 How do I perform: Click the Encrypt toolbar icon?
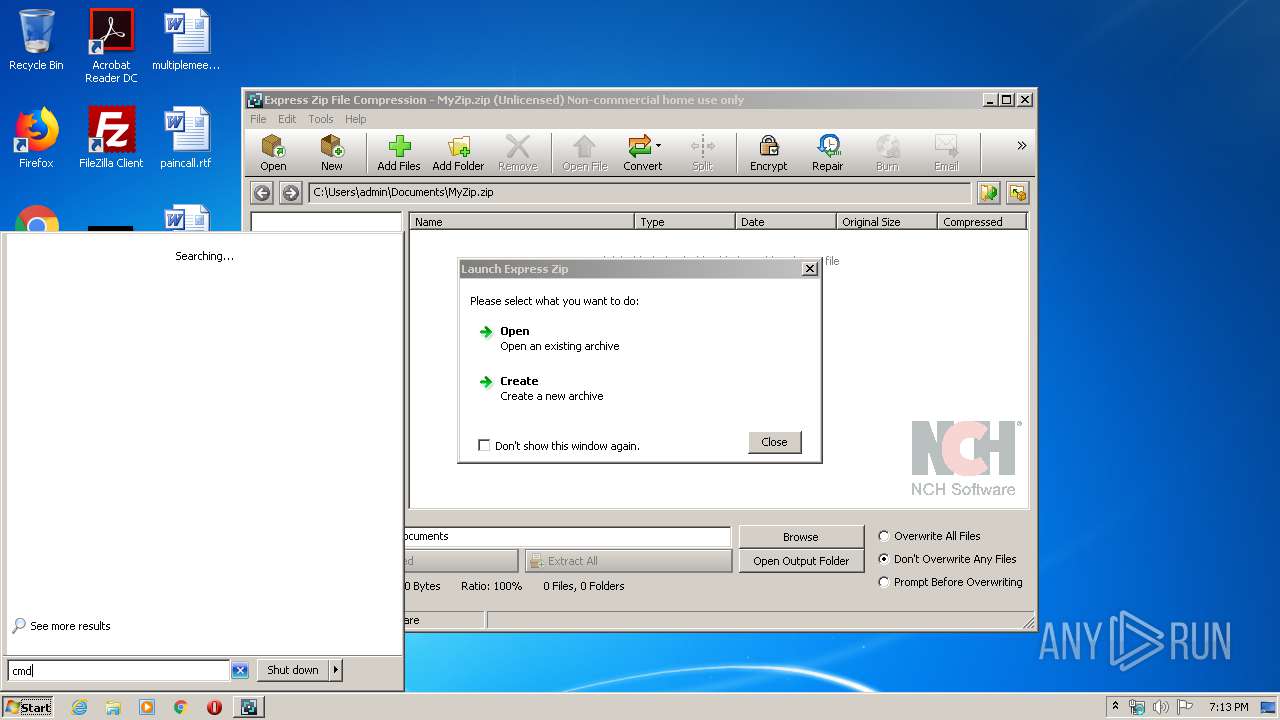[768, 153]
